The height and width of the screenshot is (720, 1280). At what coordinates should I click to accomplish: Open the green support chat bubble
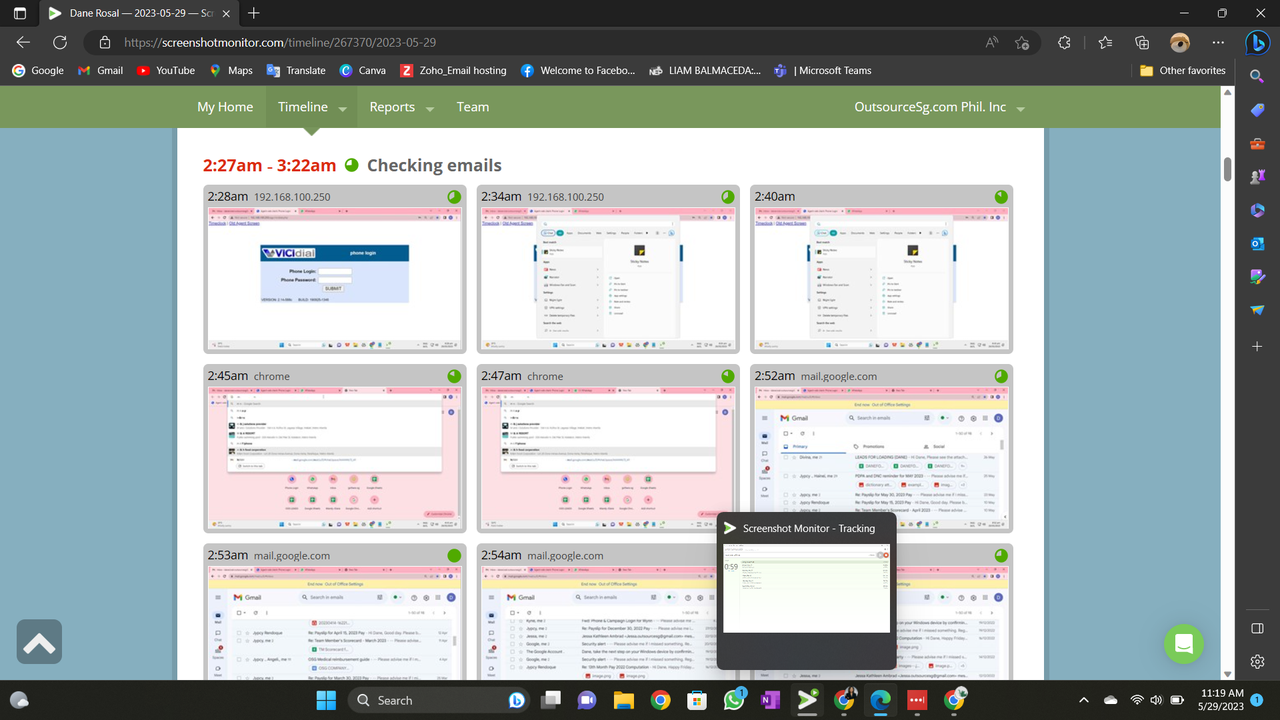click(1184, 644)
